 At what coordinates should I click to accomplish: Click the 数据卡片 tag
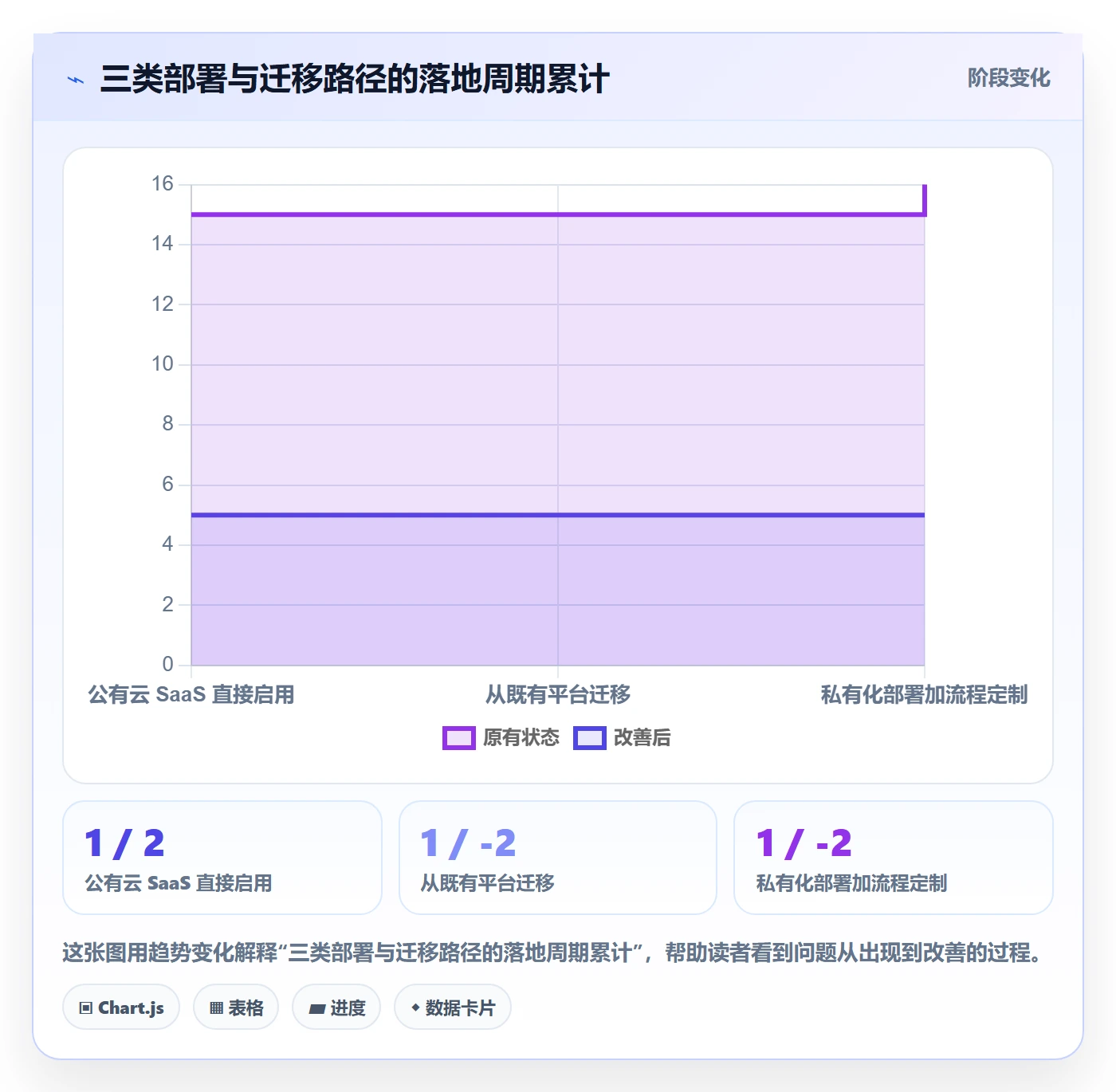(x=453, y=1008)
